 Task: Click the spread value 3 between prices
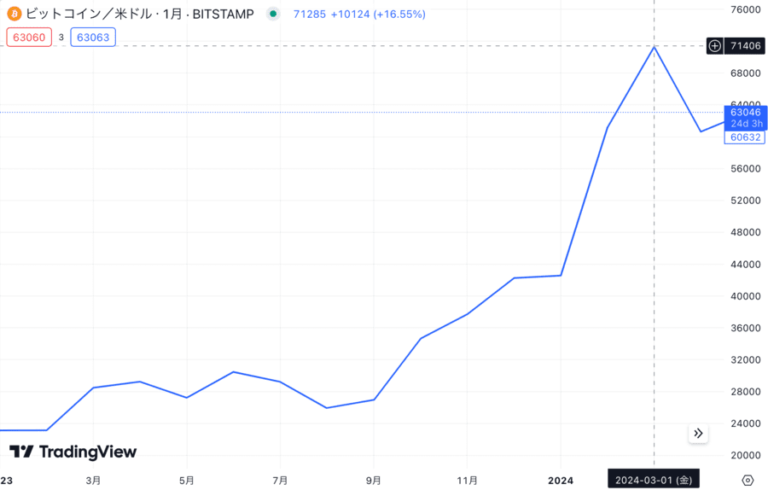pos(61,37)
